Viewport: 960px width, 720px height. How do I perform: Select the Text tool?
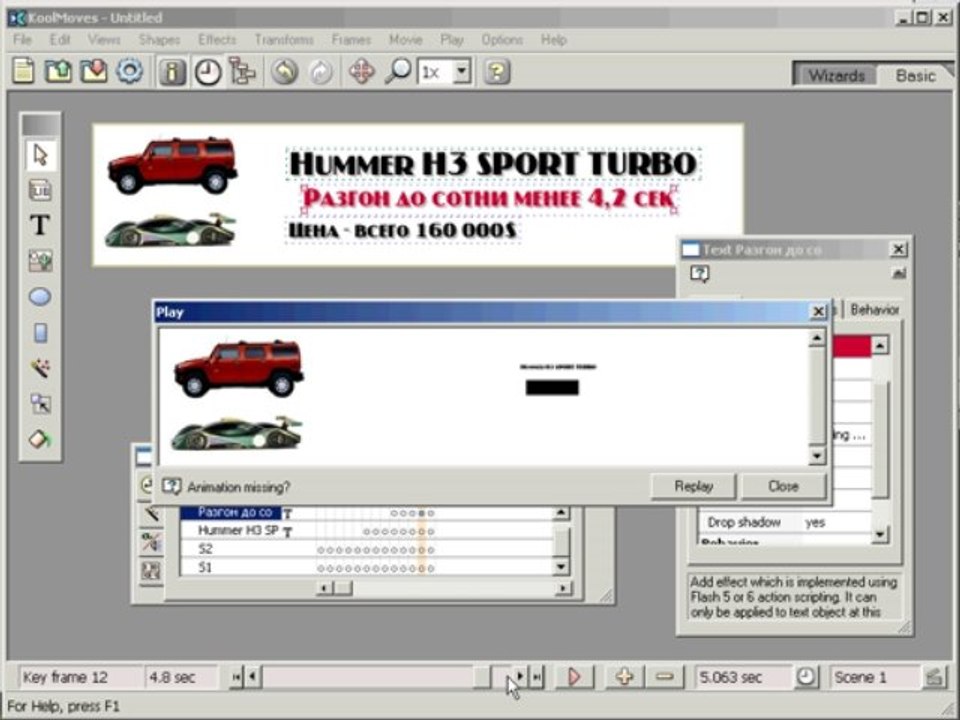pos(40,225)
